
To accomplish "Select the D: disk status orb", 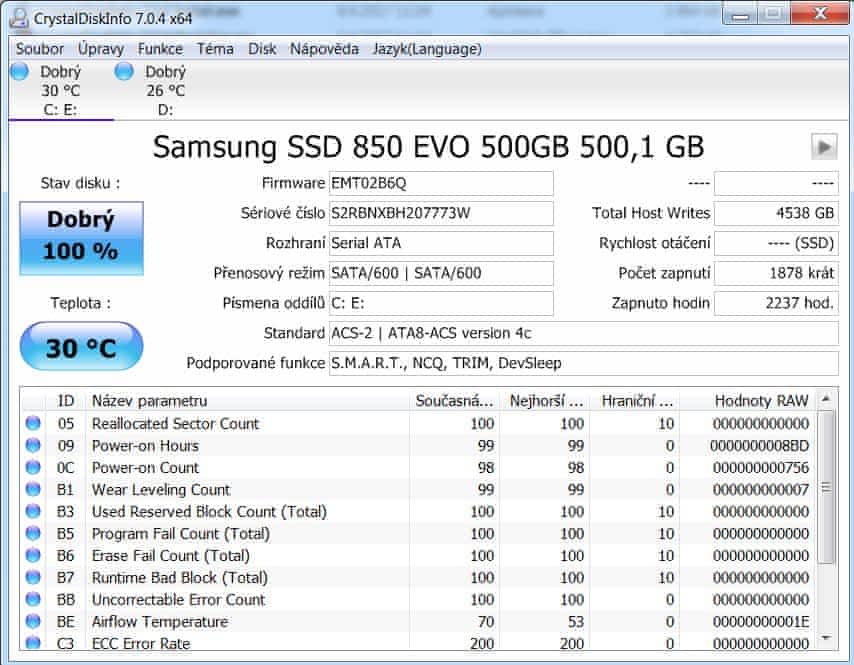I will pos(124,71).
